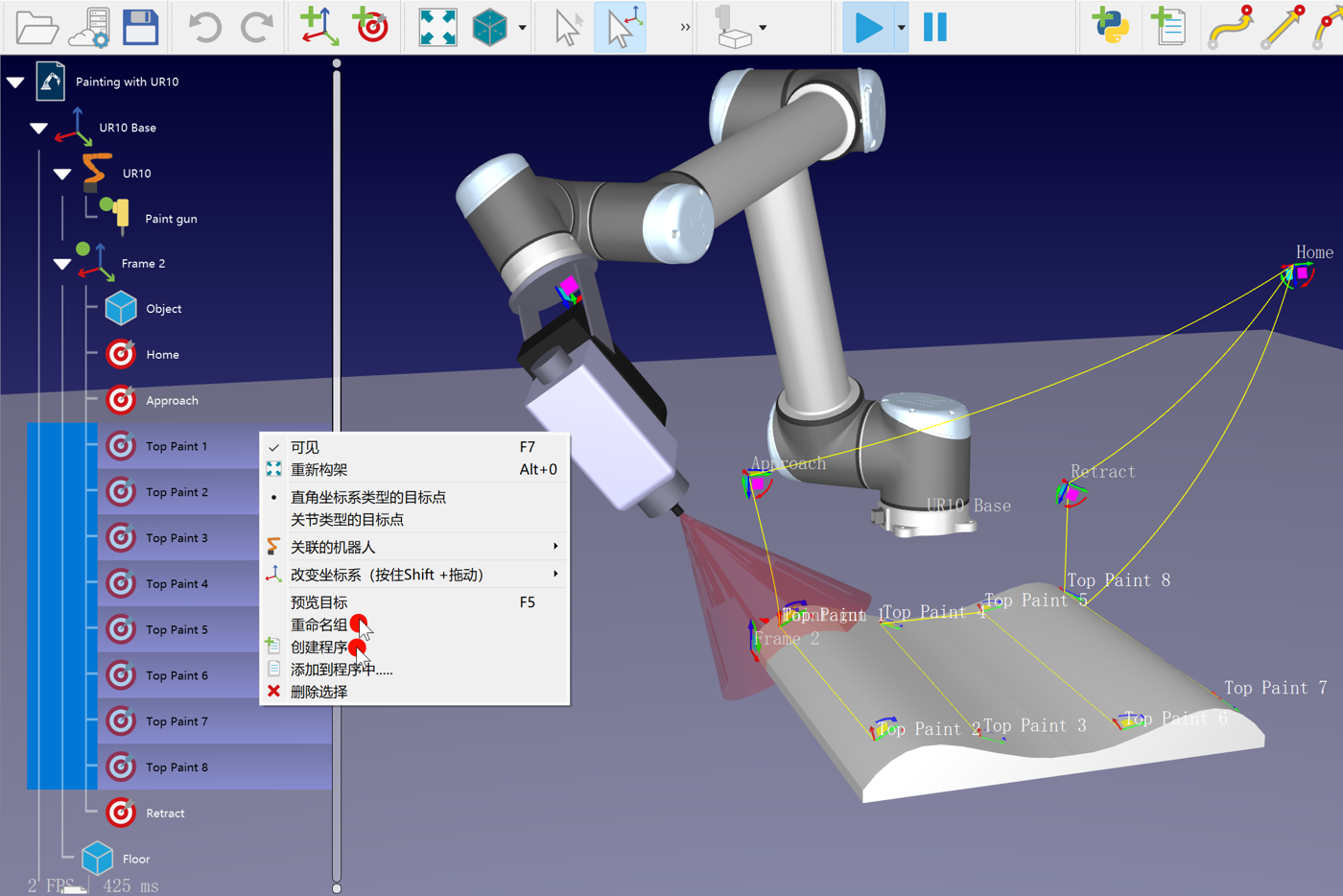Select 关节类型的目标点 target type
1343x896 pixels.
(346, 519)
